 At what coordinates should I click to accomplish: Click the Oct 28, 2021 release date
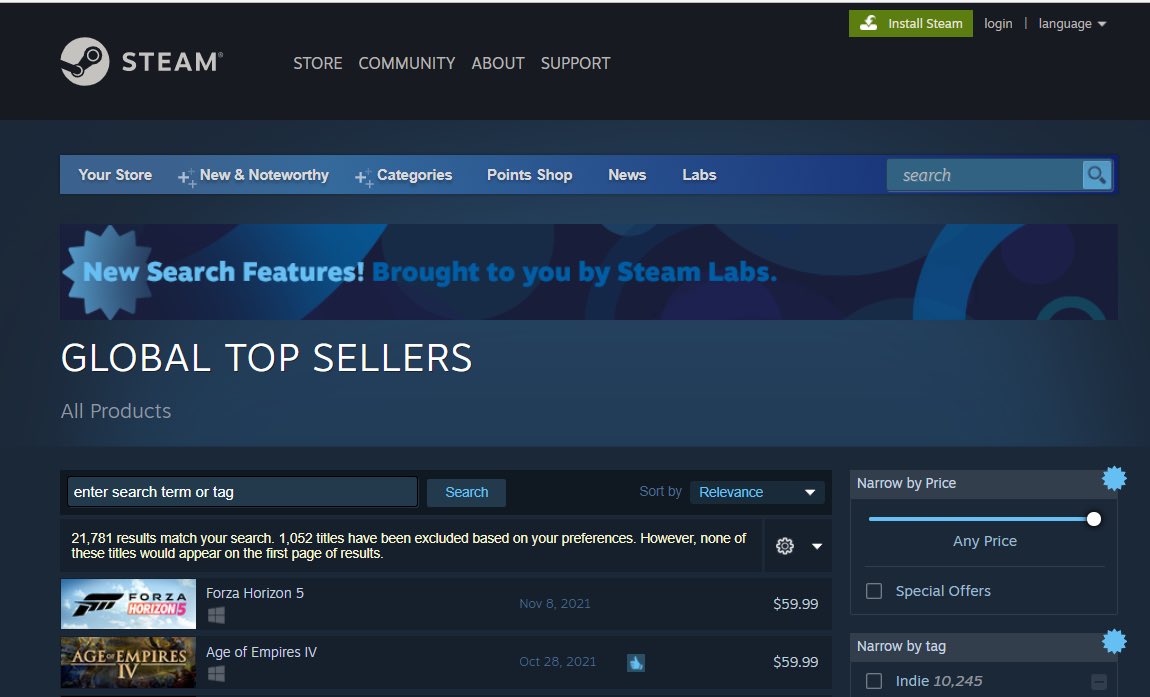(x=557, y=661)
